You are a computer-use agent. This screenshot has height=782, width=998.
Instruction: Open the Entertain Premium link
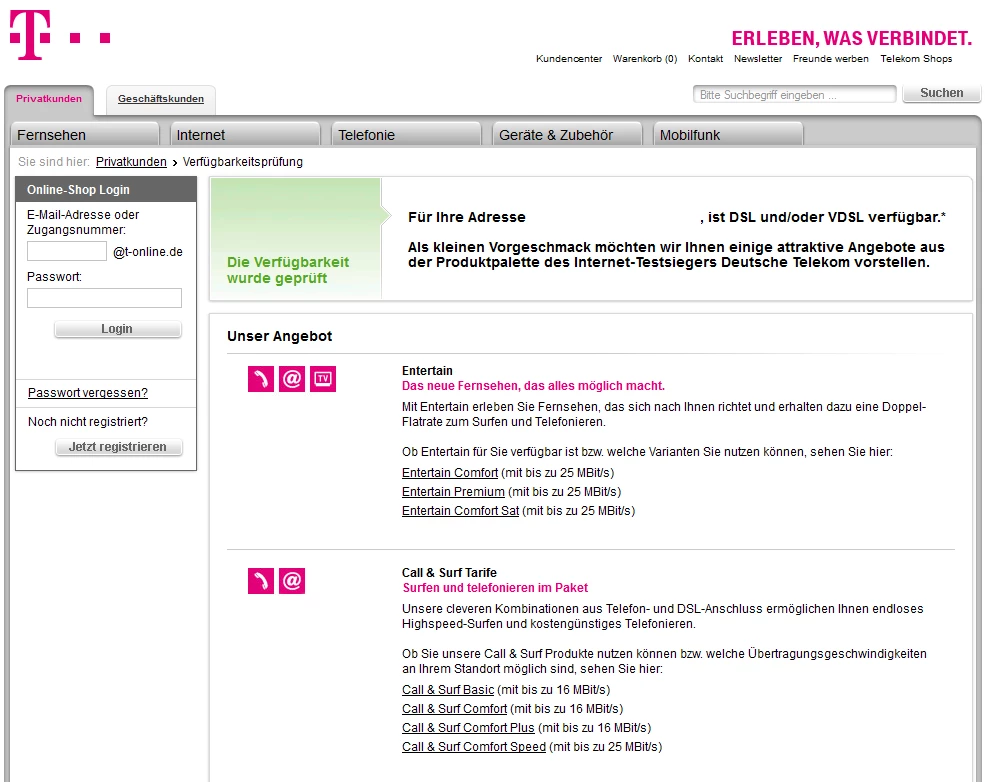(x=453, y=492)
